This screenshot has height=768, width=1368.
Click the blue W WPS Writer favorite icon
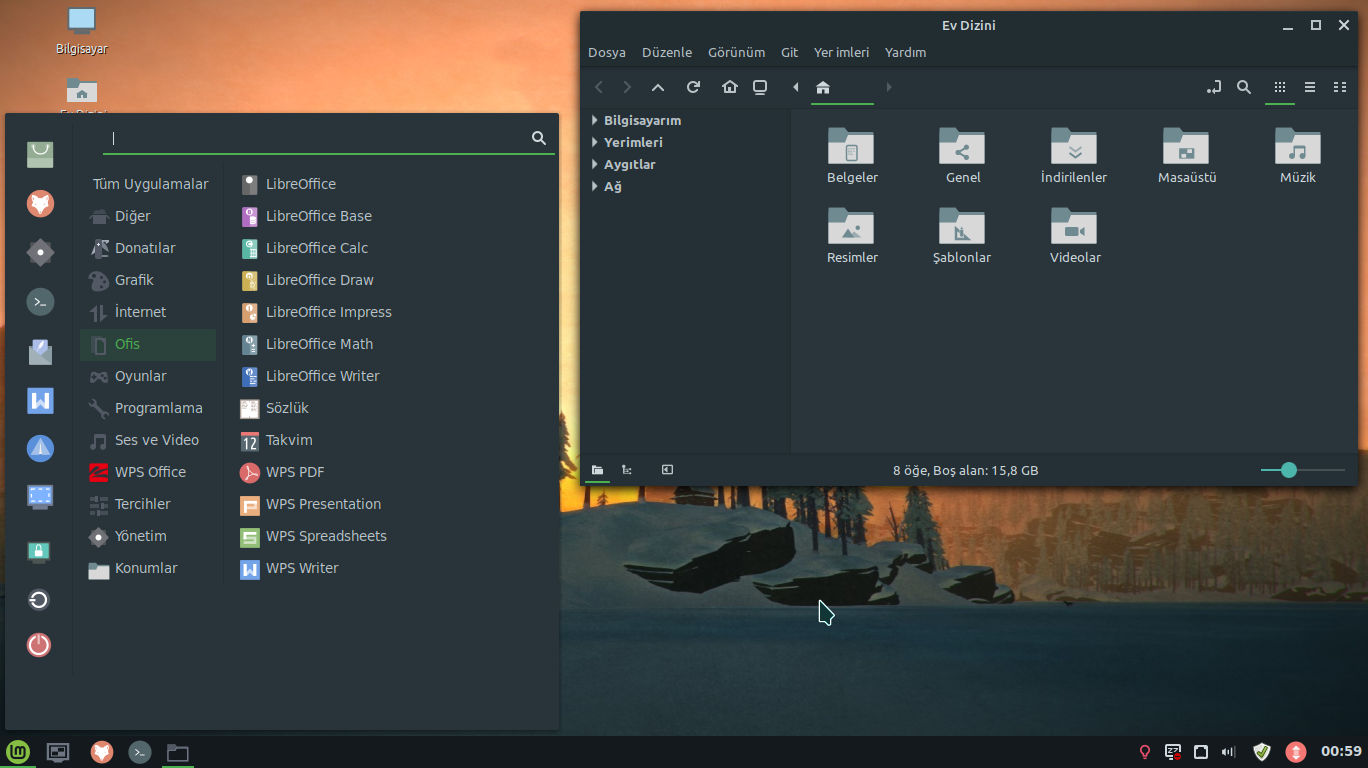(x=40, y=400)
